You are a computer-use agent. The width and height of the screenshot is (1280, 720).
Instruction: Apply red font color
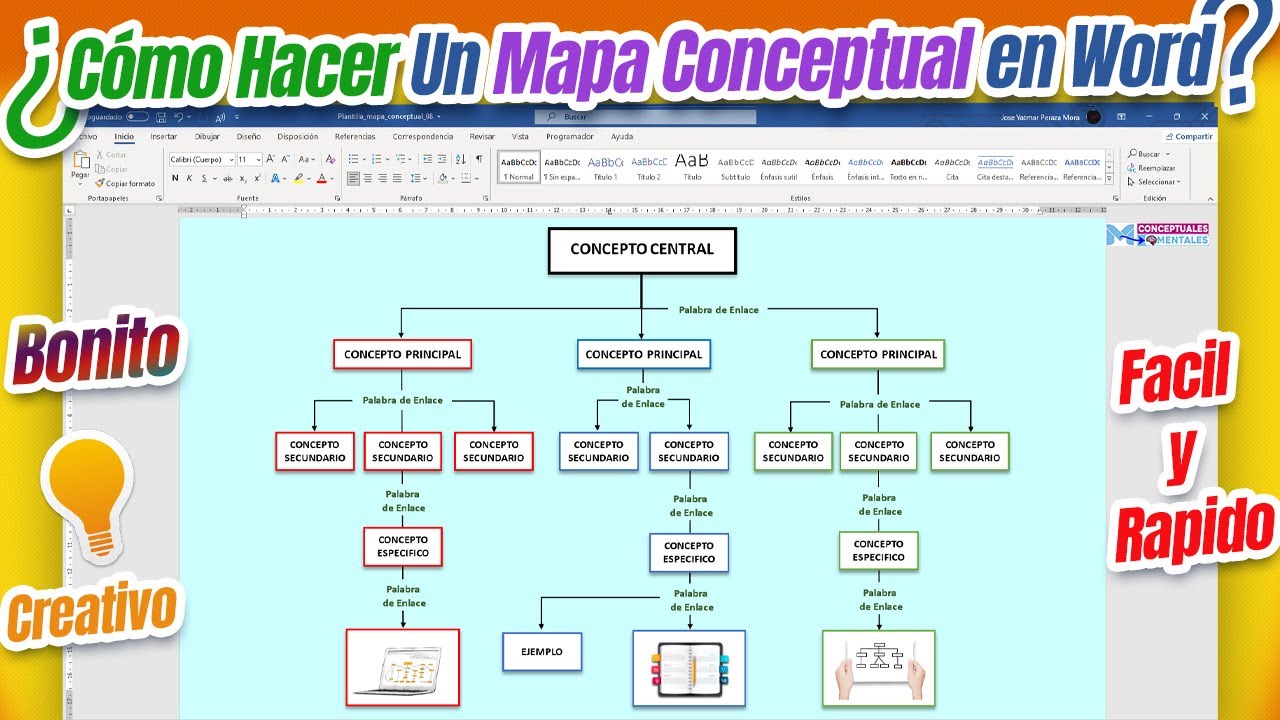pyautogui.click(x=322, y=178)
